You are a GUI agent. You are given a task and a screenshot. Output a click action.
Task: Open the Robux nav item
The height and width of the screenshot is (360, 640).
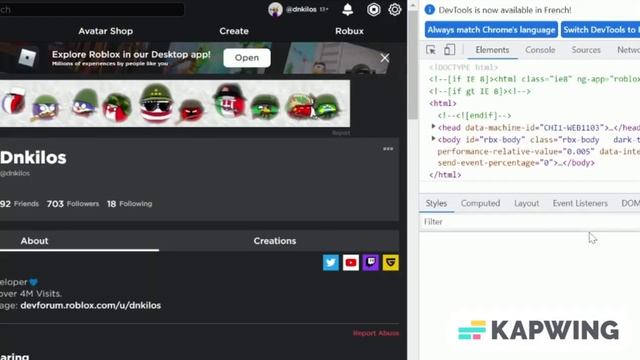click(x=349, y=31)
